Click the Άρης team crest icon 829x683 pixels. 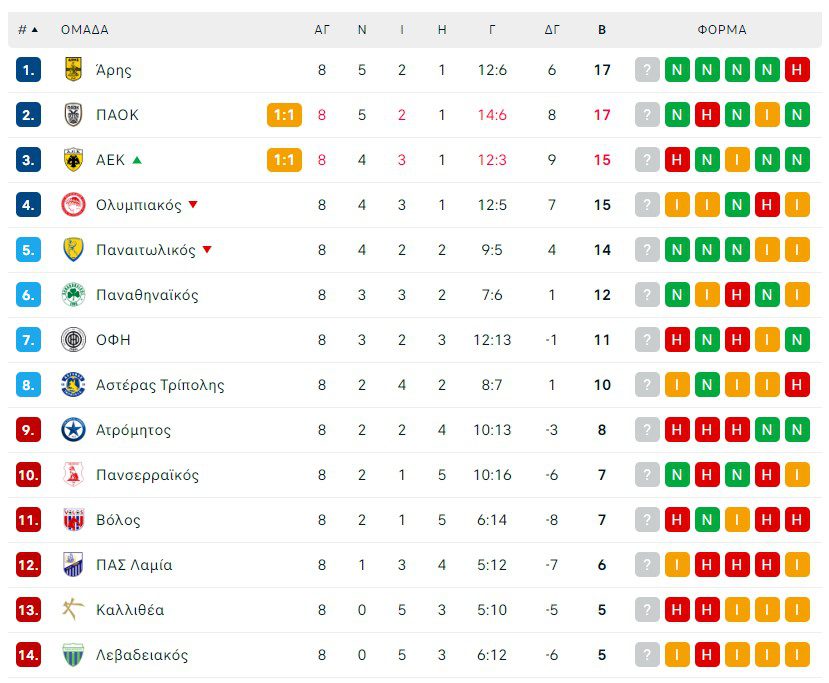click(x=73, y=70)
